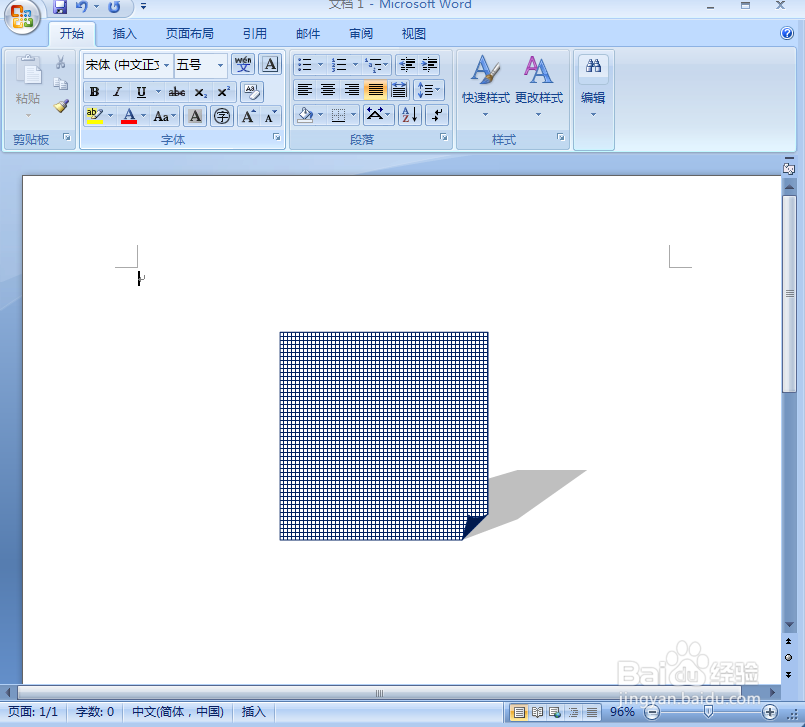Apply superscript formatting

pyautogui.click(x=224, y=92)
